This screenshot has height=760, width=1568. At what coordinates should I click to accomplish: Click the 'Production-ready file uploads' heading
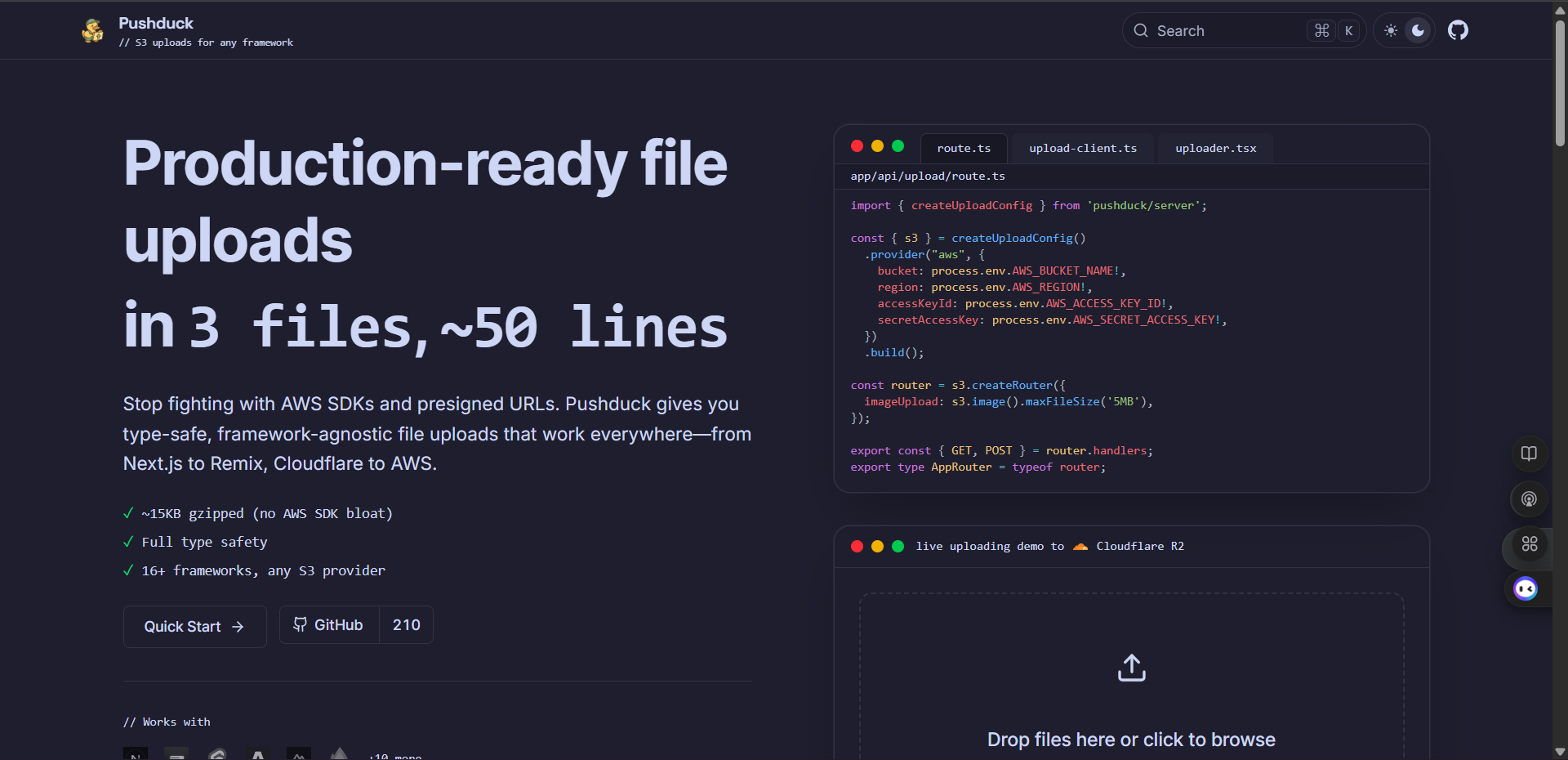coord(425,202)
